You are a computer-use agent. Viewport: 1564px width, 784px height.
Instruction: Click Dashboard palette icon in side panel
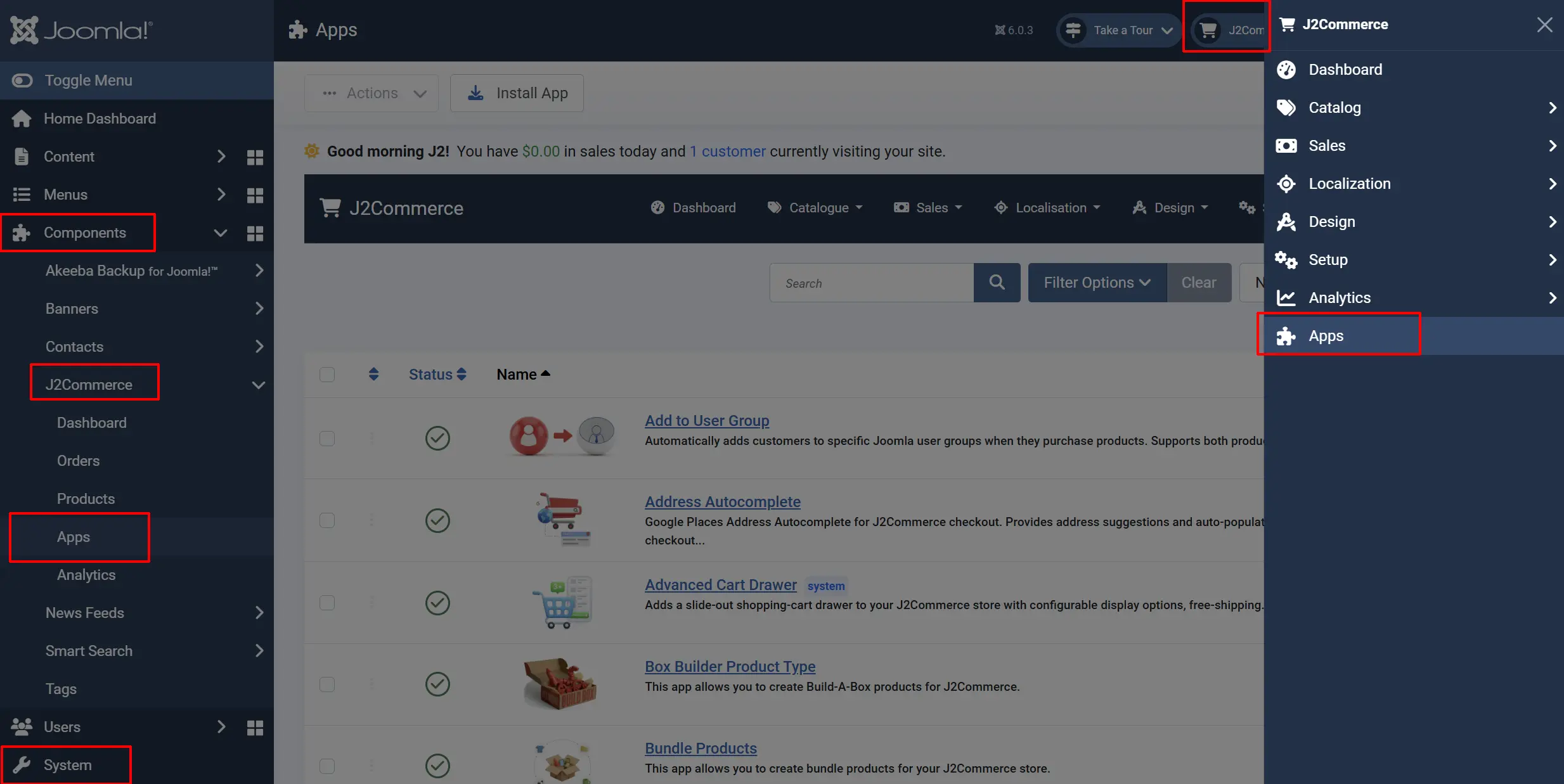point(1286,70)
